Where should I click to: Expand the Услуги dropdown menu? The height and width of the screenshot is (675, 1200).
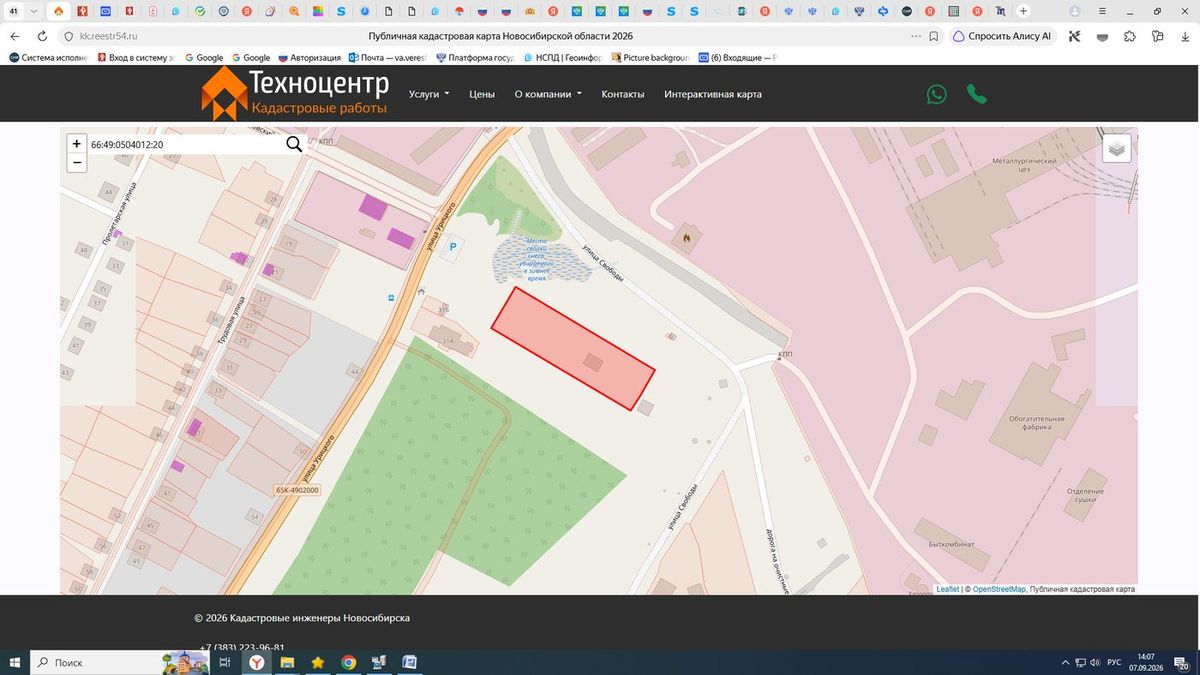[x=429, y=94]
